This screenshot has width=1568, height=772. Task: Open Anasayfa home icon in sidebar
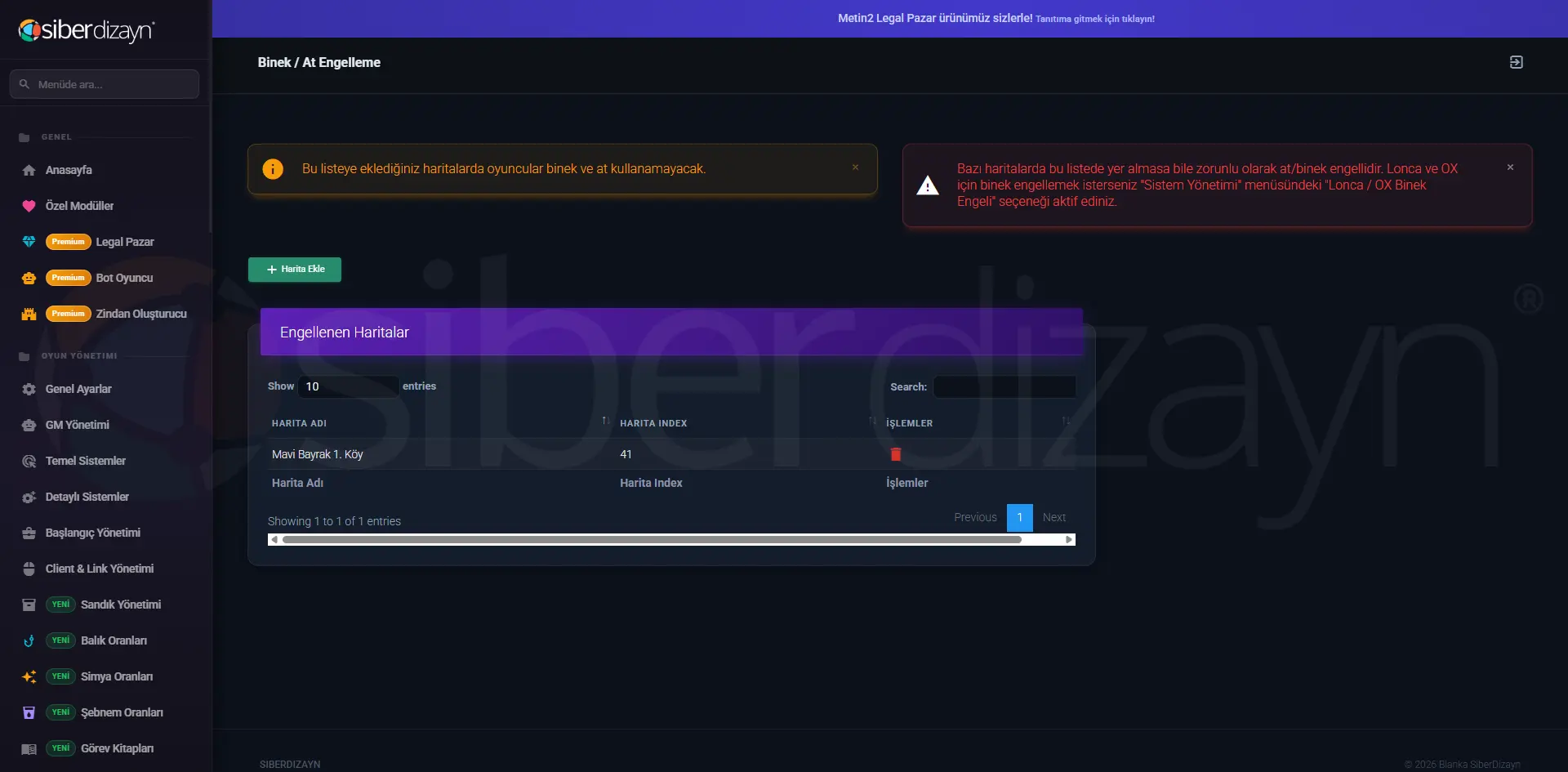29,170
